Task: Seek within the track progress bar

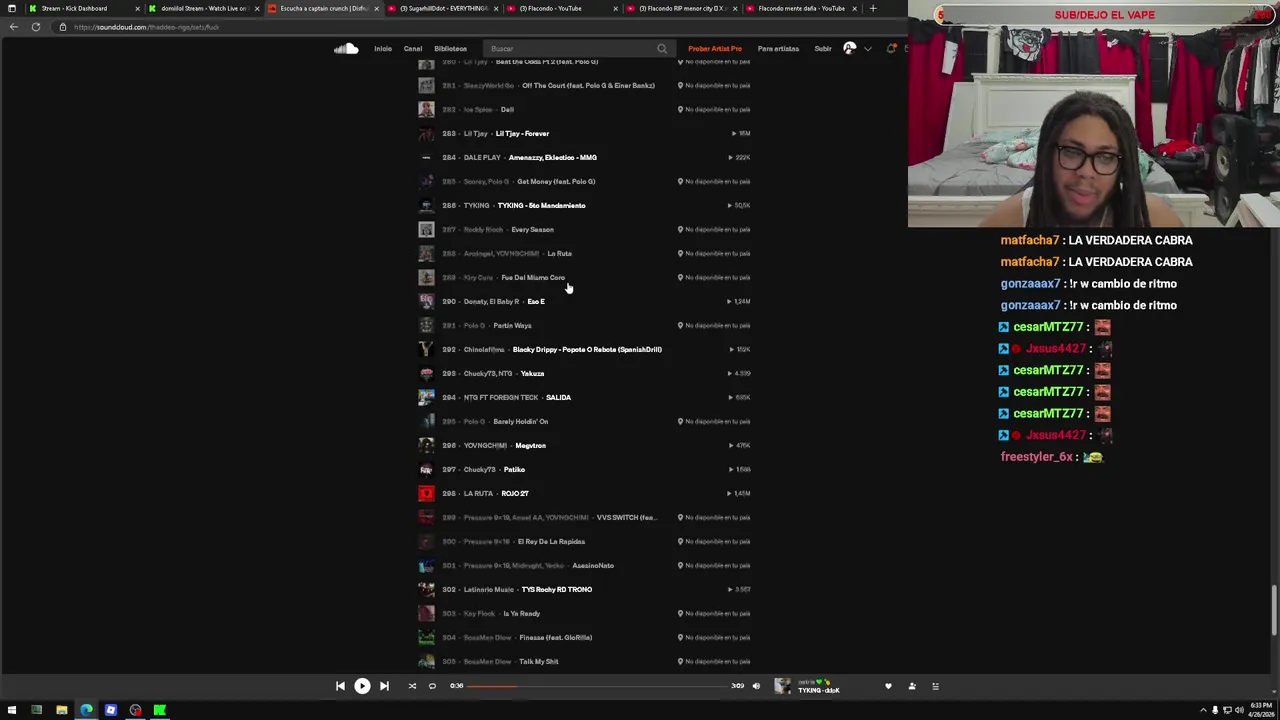Action: pyautogui.click(x=598, y=686)
